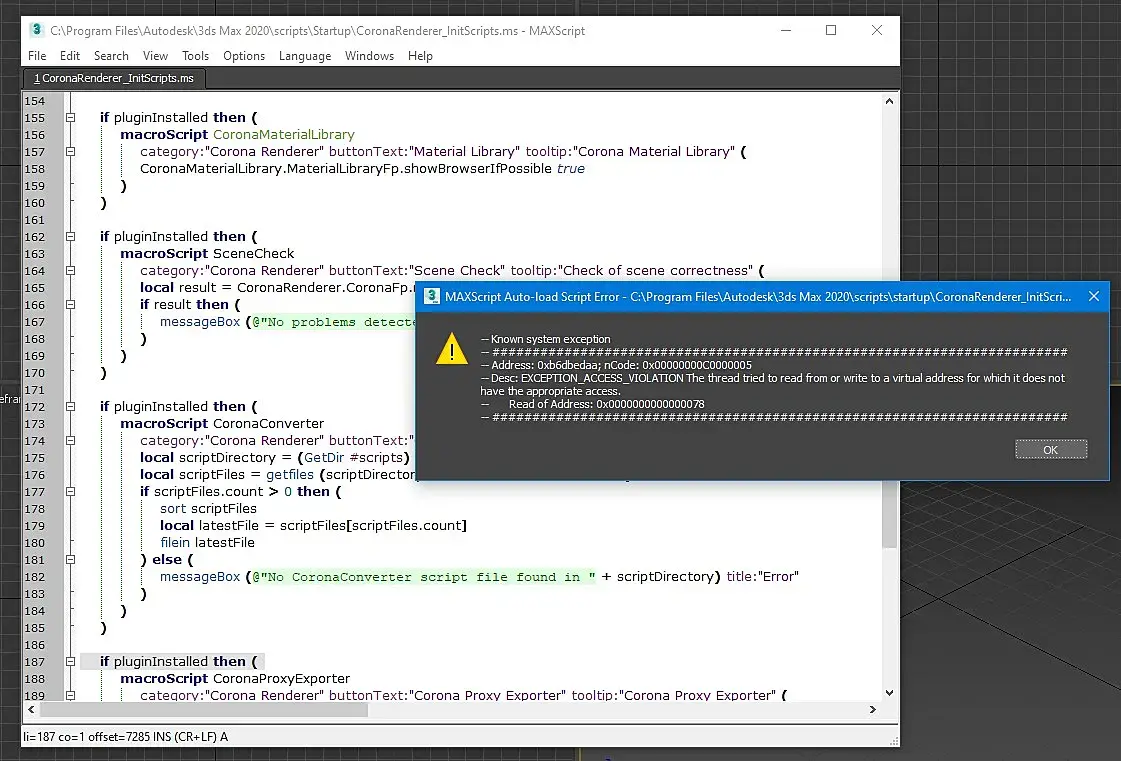Collapse the code fold at line 172
The image size is (1121, 761).
tap(70, 407)
